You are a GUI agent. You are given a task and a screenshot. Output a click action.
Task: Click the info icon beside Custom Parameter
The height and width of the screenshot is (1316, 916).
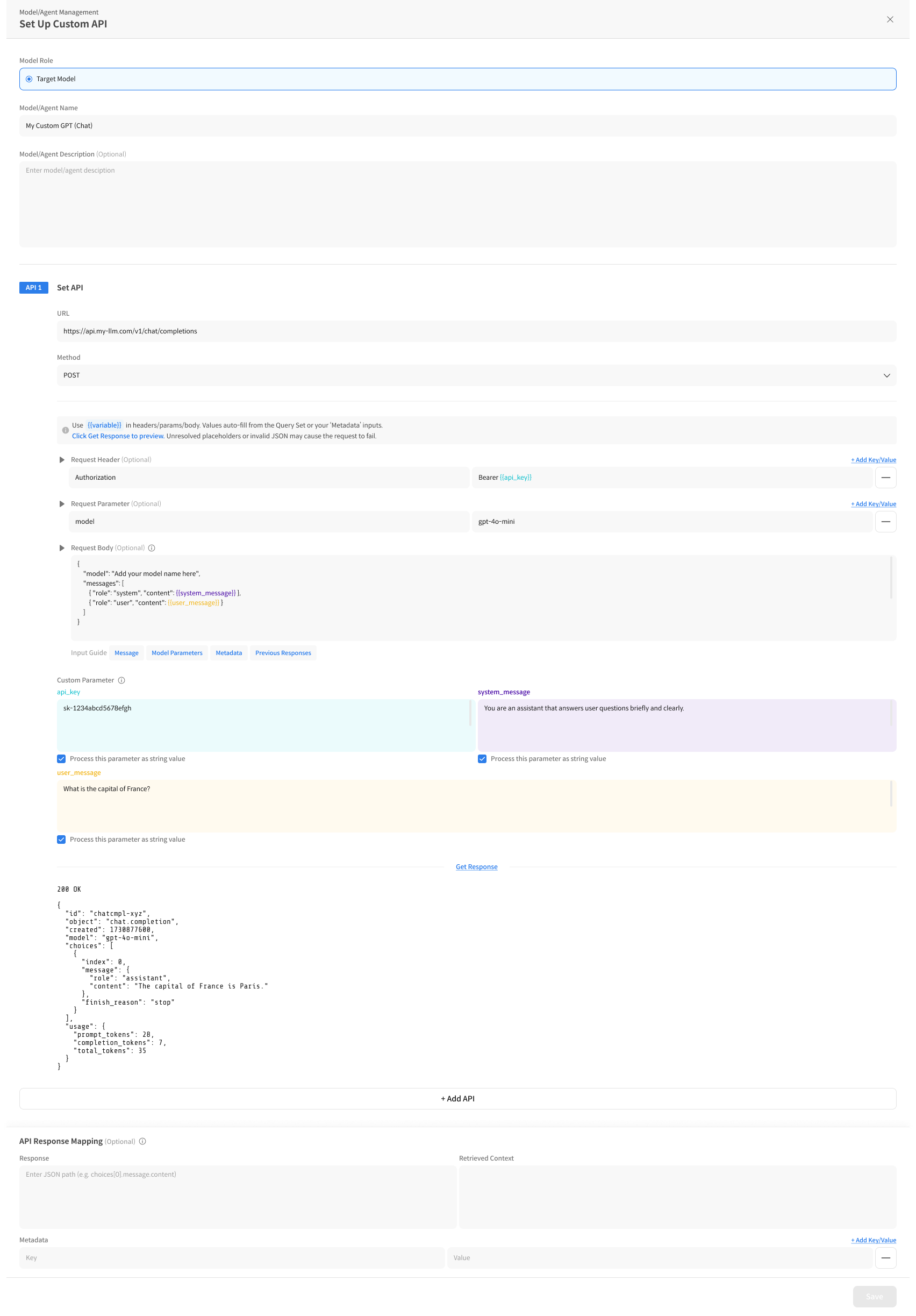pos(121,680)
